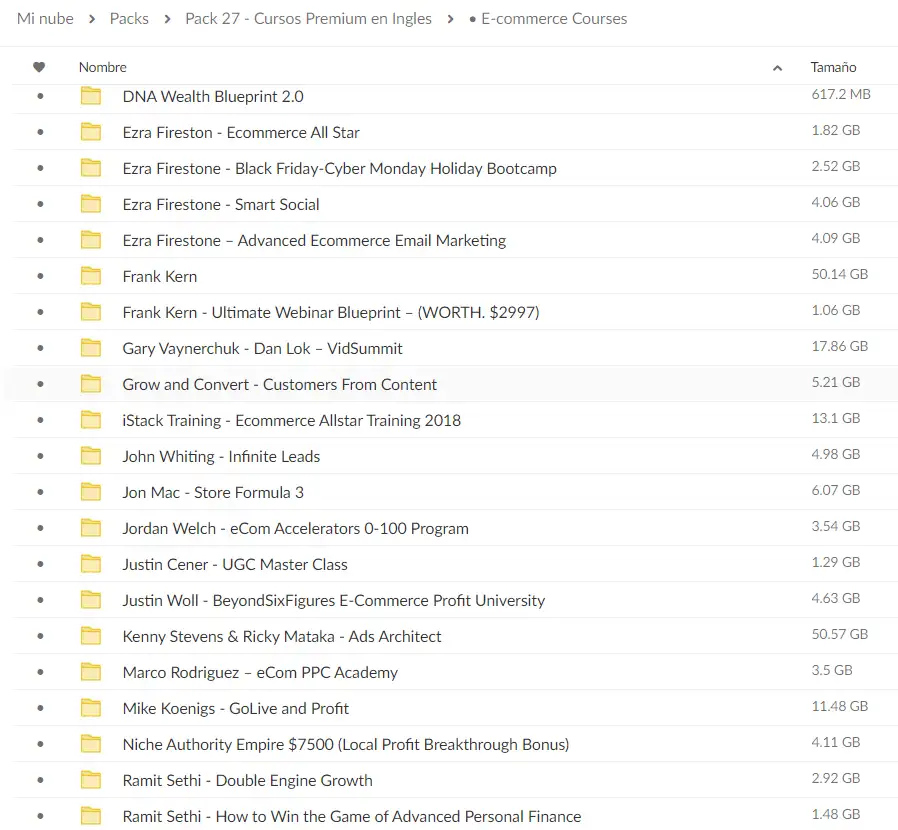Open Kenny Stevens Ads Architect folder icon
898x830 pixels.
[90, 636]
